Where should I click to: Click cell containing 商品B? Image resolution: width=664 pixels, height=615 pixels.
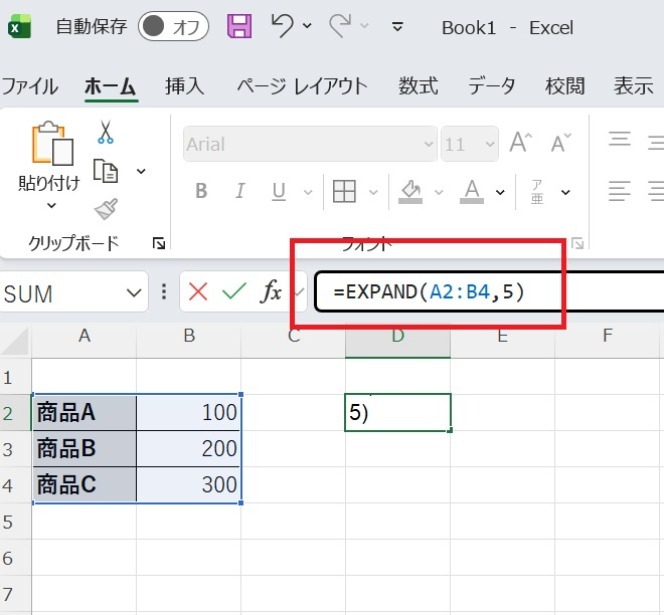click(84, 449)
